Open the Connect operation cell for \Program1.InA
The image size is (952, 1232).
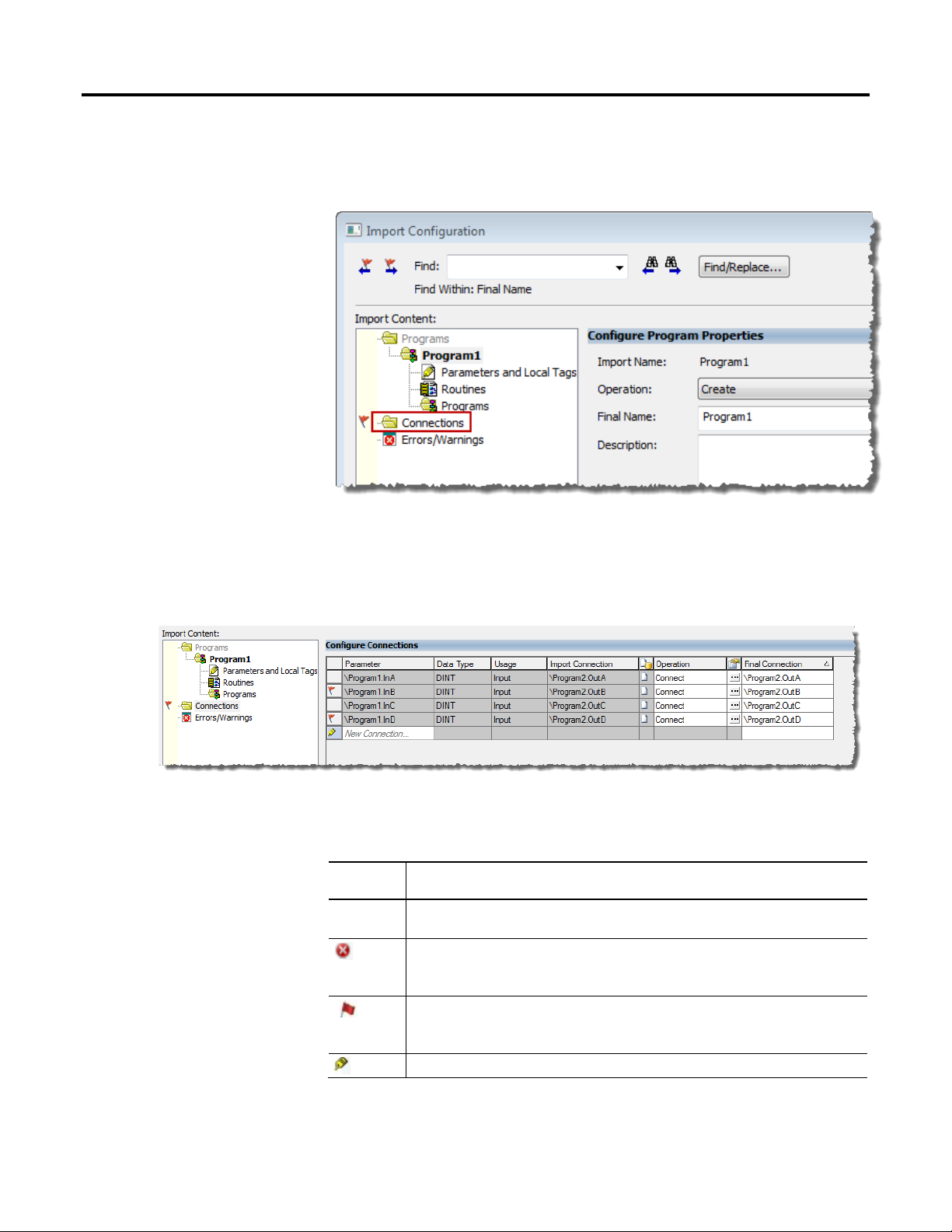coord(690,678)
